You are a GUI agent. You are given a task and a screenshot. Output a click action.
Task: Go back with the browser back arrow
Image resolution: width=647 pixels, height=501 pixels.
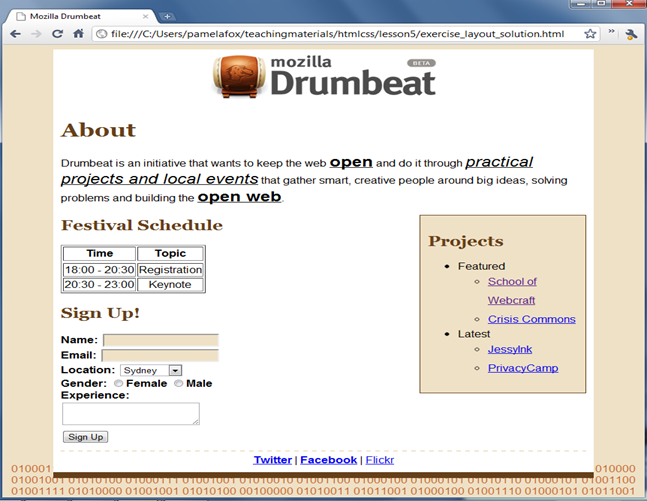coord(15,34)
